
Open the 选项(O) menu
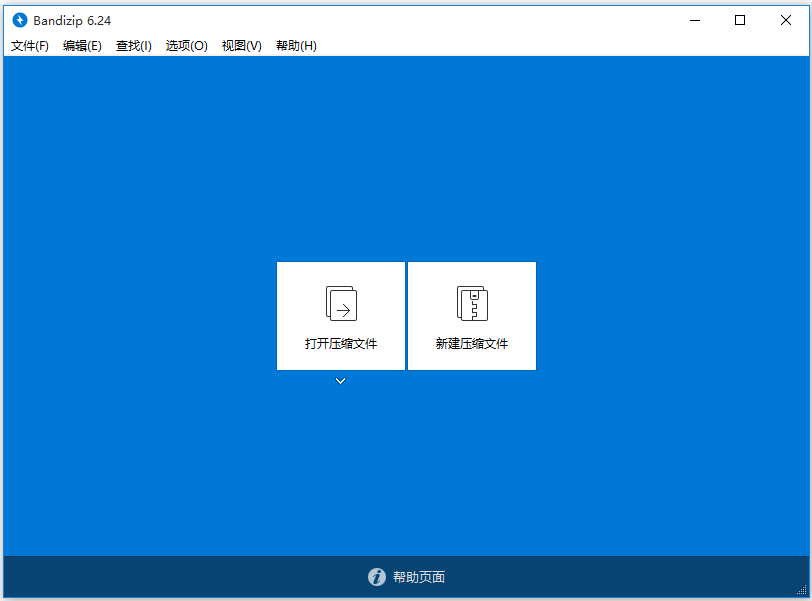186,45
